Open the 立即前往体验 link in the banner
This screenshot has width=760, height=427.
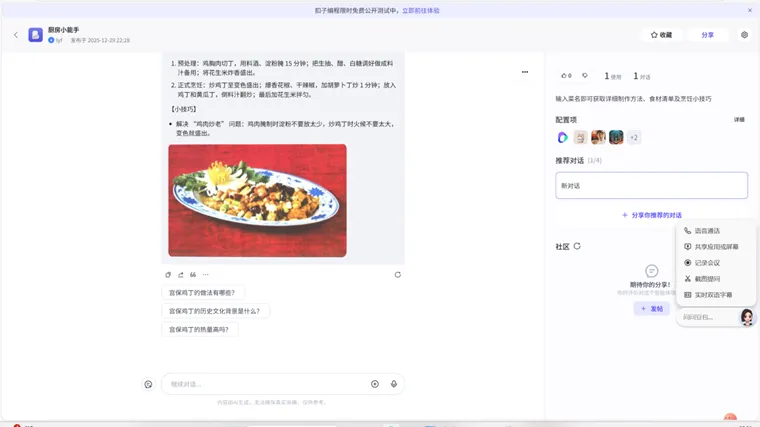tap(421, 10)
